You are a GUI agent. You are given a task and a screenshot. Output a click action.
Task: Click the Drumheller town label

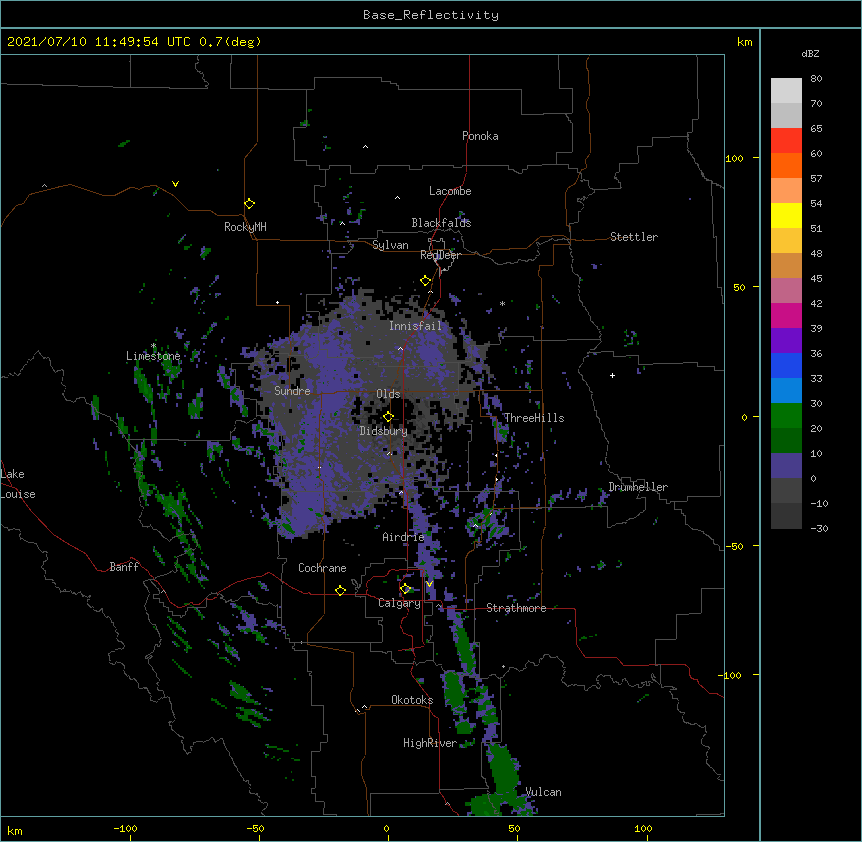point(638,487)
